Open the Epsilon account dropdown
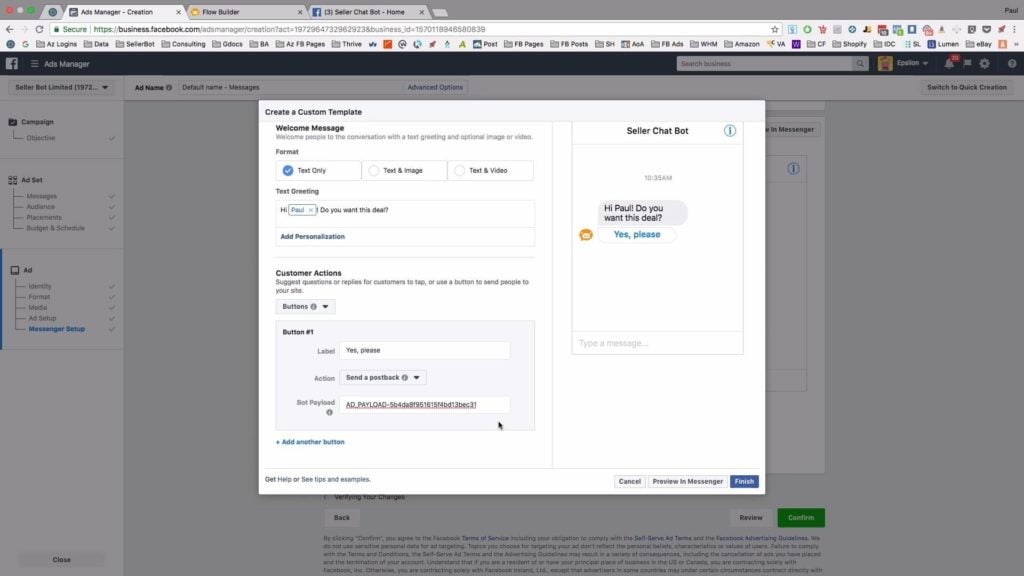The width and height of the screenshot is (1024, 576). [x=912, y=63]
